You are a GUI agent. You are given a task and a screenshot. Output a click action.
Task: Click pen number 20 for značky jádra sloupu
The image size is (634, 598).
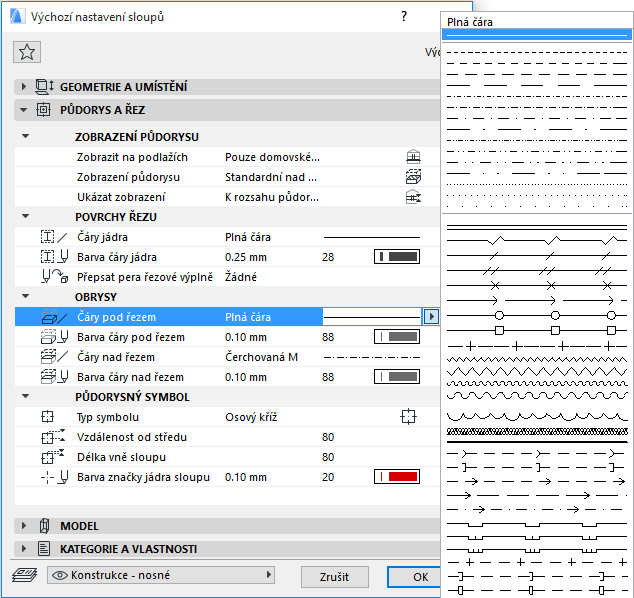pyautogui.click(x=328, y=477)
